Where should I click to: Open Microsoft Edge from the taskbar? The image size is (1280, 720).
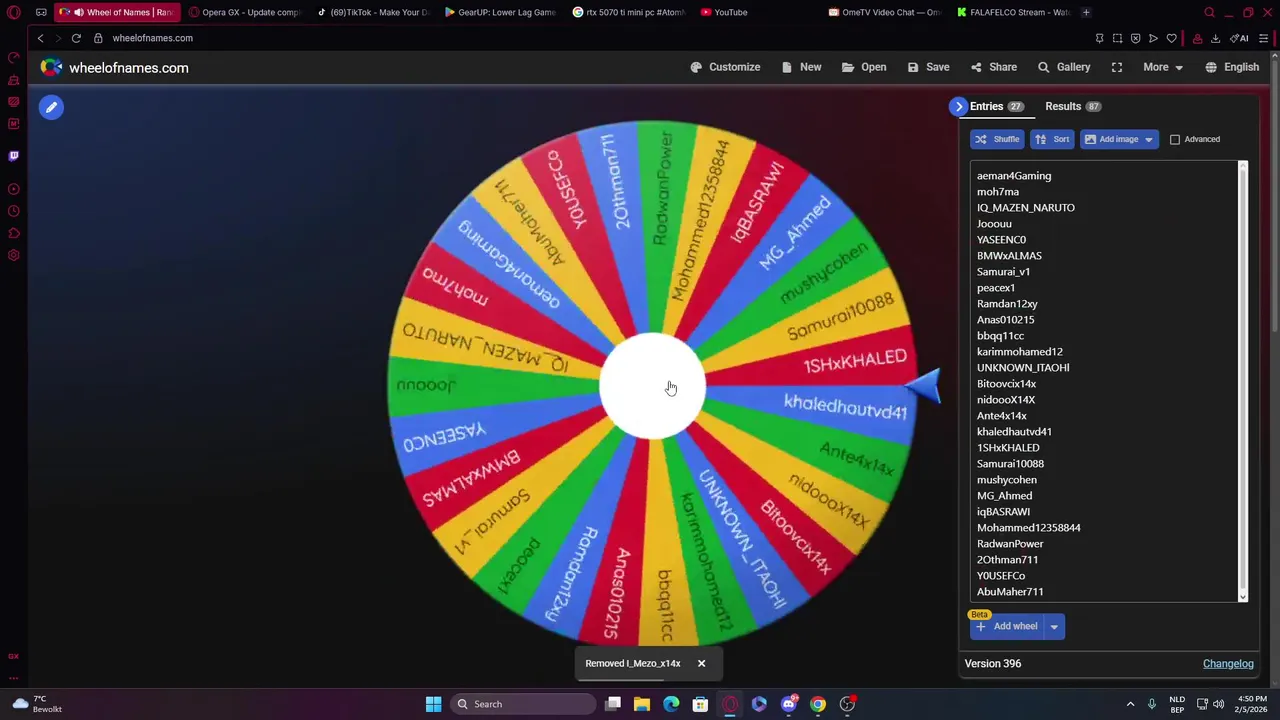pos(671,704)
